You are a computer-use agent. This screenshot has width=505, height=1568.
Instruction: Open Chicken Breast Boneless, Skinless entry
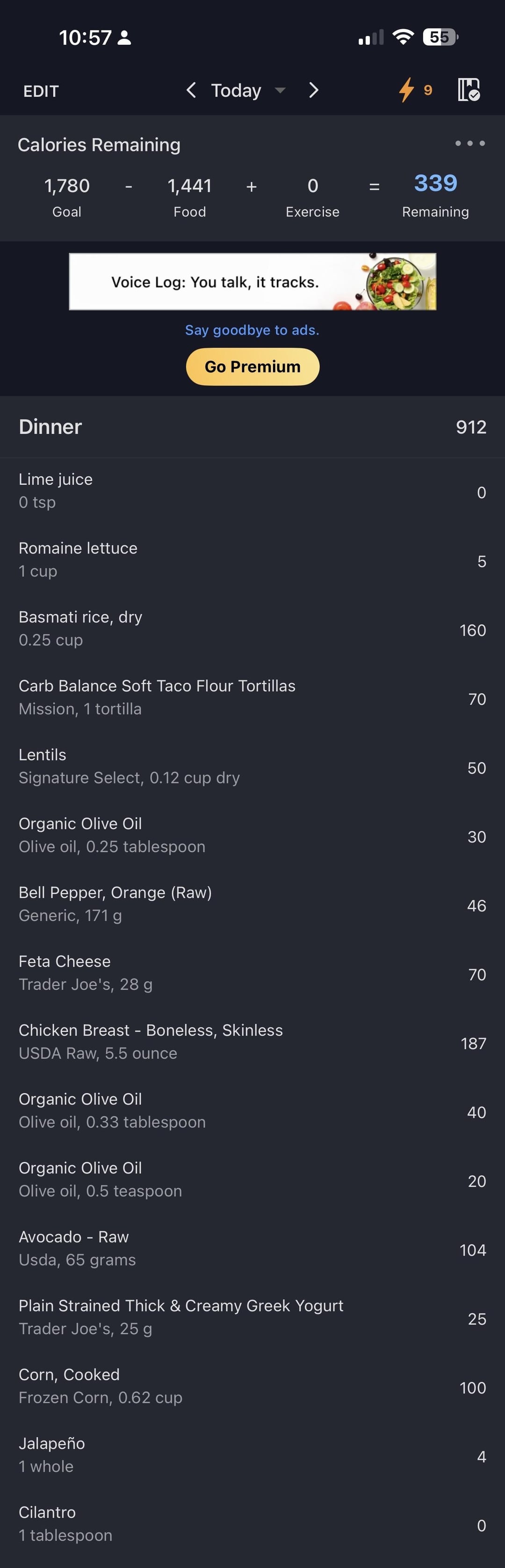(252, 1041)
